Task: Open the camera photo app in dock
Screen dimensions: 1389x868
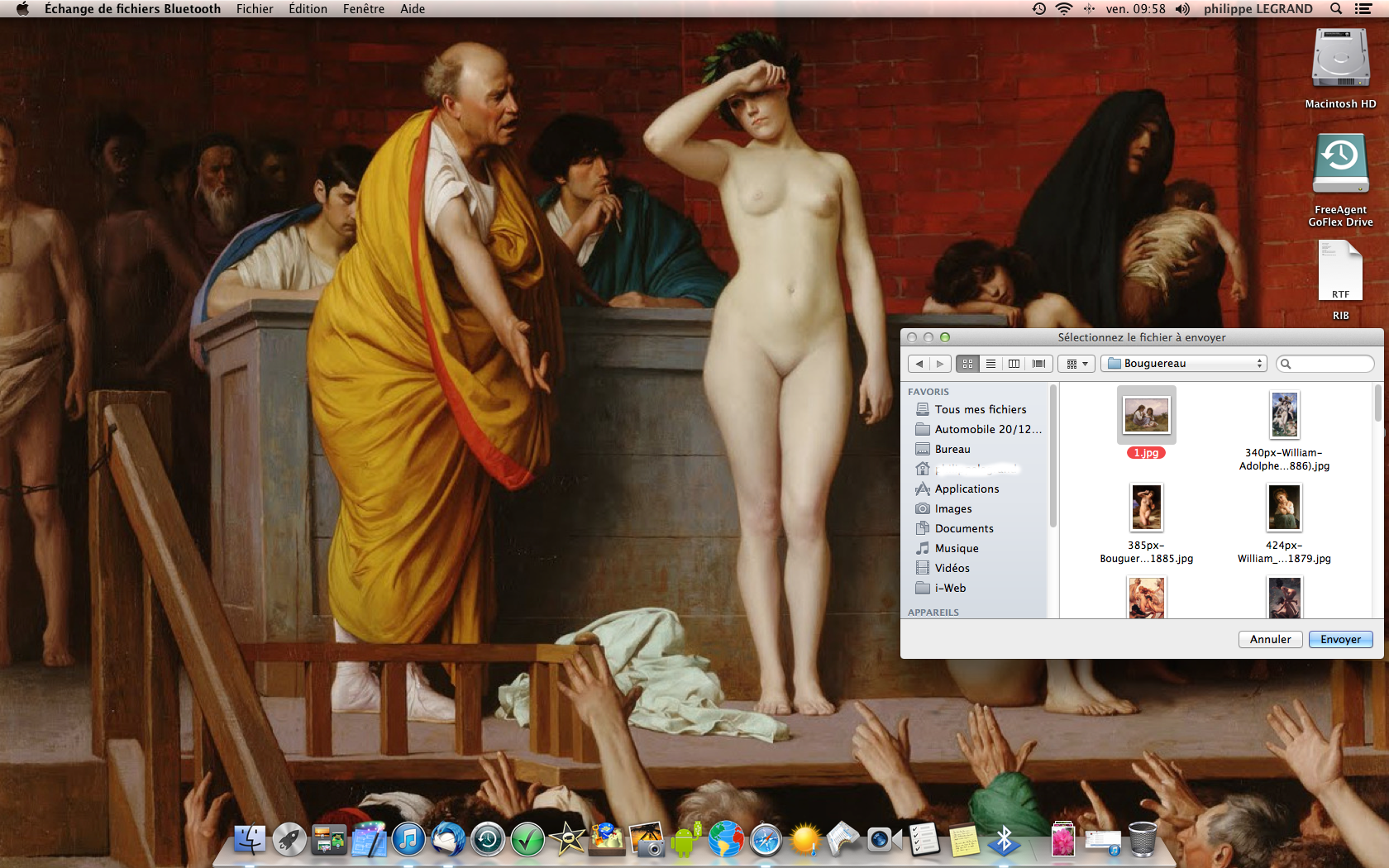Action: coord(647,840)
